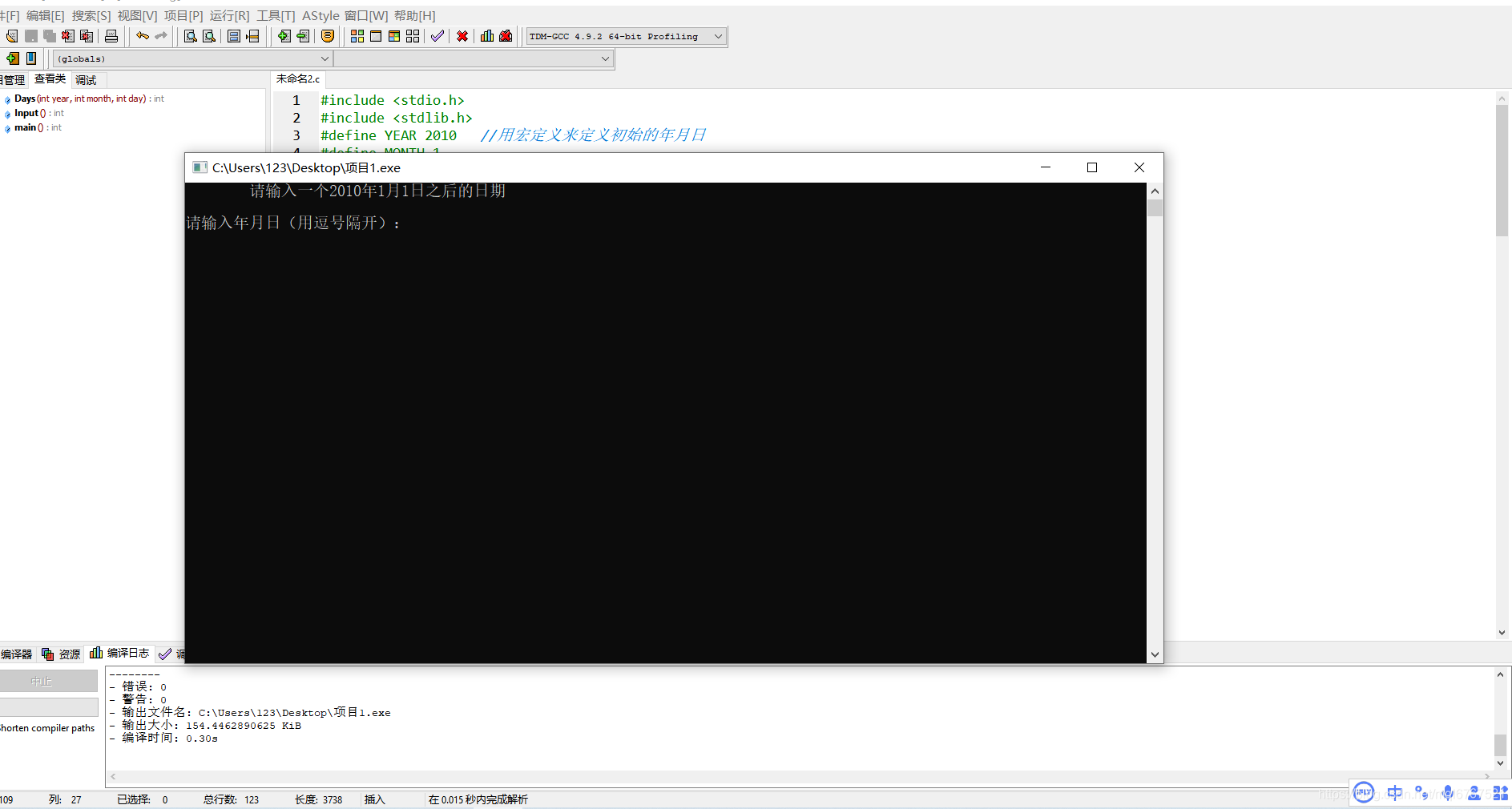This screenshot has height=809, width=1512.
Task: Open the 视图[V] menu
Action: pyautogui.click(x=137, y=16)
